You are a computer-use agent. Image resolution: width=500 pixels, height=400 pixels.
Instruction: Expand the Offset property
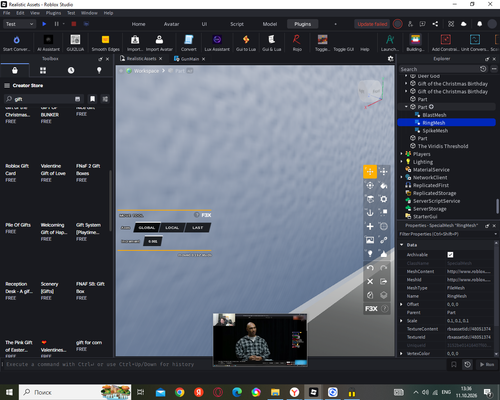401,304
